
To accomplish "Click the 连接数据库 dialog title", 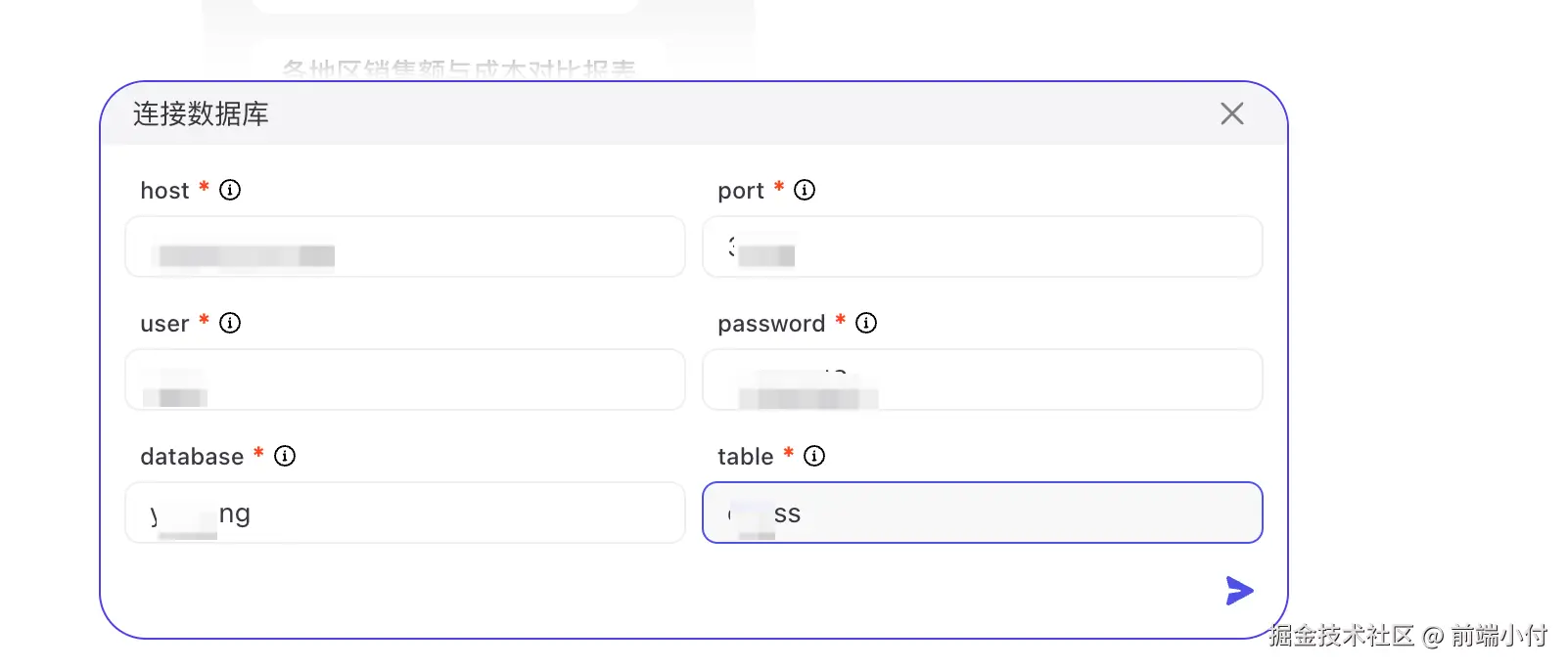I will click(x=201, y=113).
